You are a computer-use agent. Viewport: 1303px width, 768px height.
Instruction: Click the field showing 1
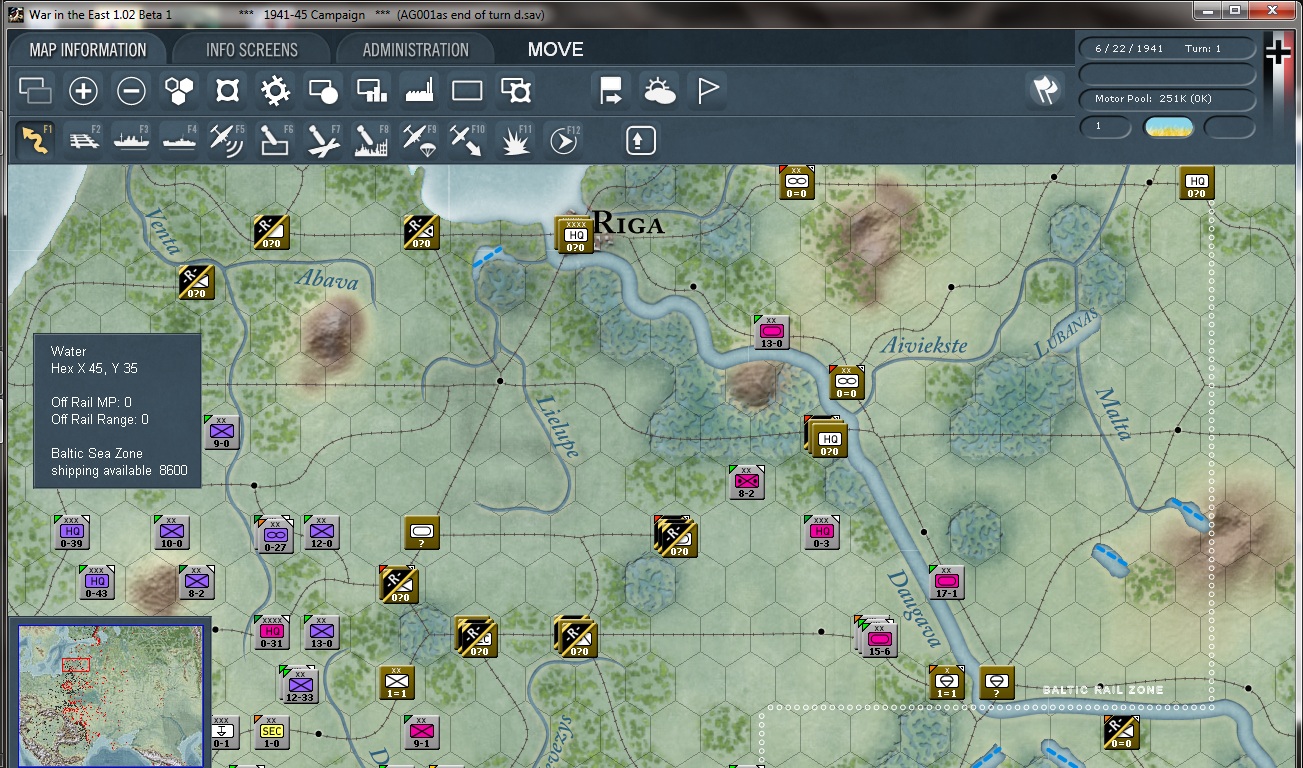pyautogui.click(x=1105, y=127)
